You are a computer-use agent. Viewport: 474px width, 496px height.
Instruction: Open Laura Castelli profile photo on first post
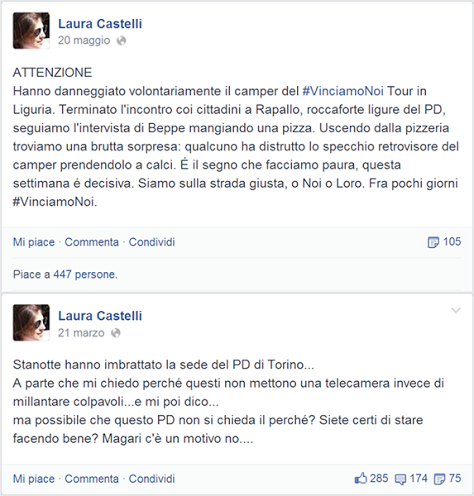(31, 31)
